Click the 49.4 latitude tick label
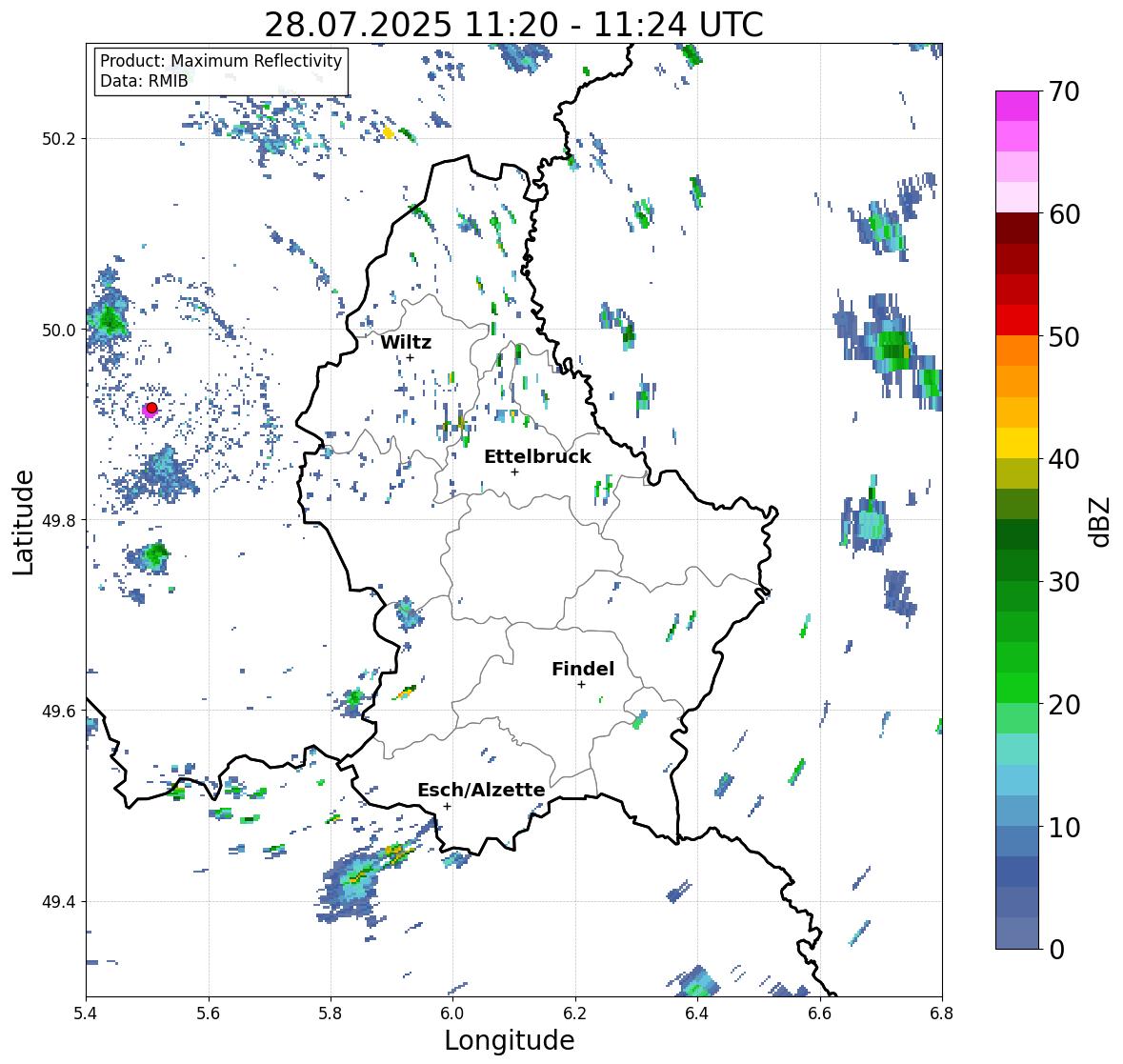1123x1064 pixels. 59,901
